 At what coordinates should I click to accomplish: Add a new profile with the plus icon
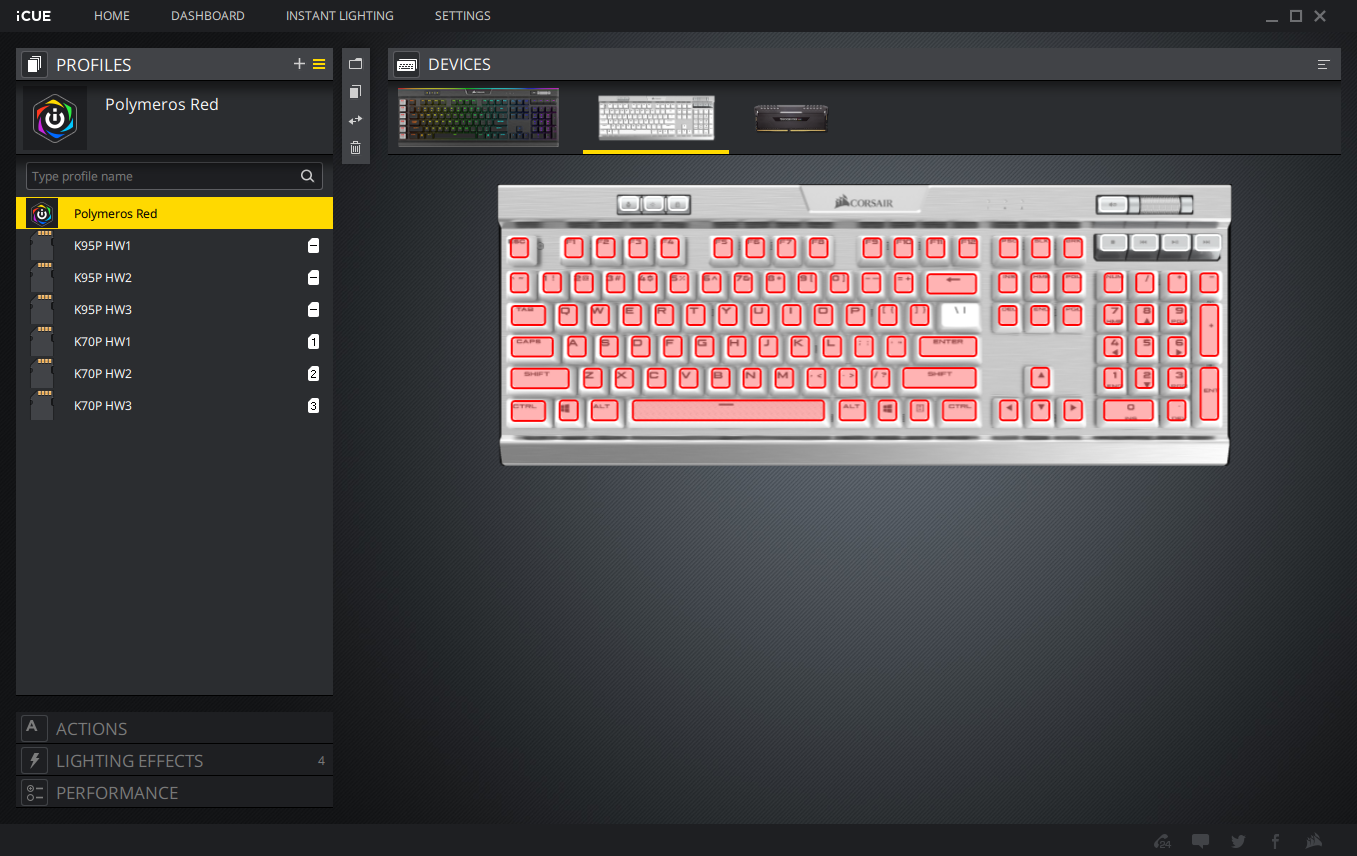tap(299, 64)
